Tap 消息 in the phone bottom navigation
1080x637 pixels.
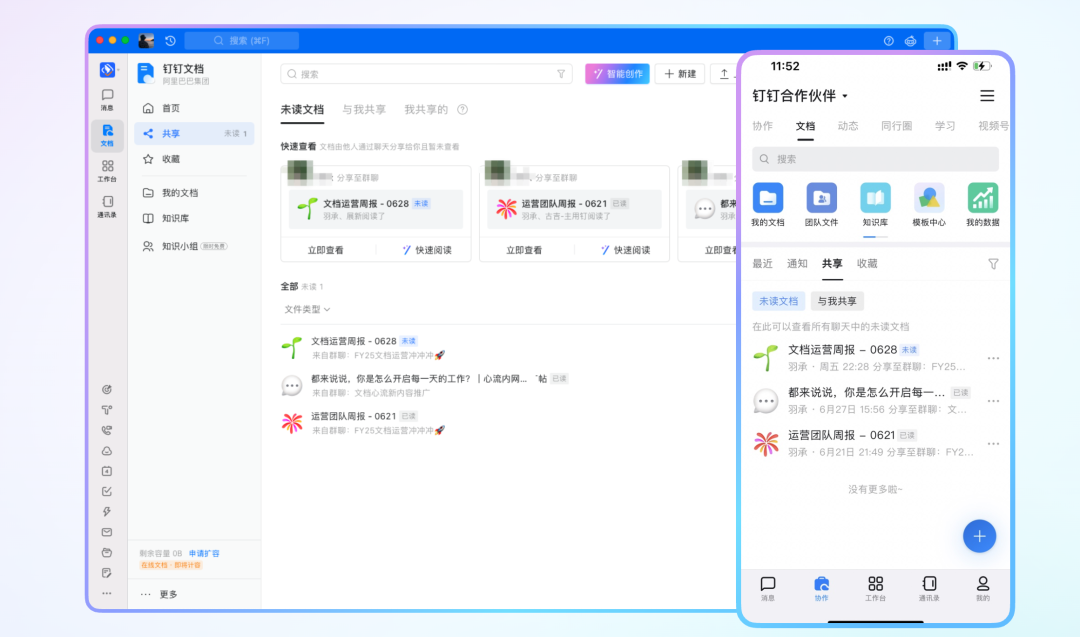[x=767, y=589]
